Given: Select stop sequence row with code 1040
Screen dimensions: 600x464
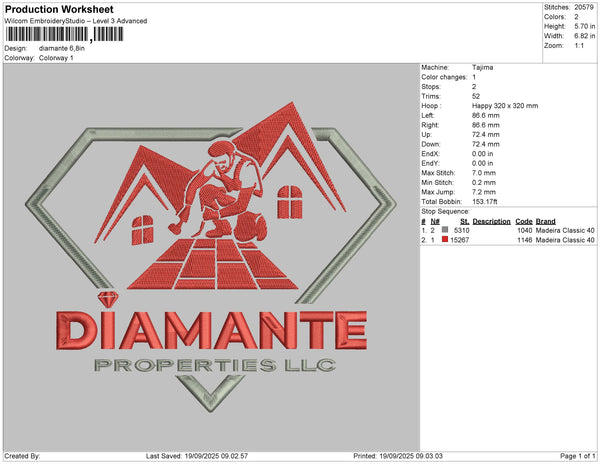Looking at the screenshot, I should click(x=508, y=230).
